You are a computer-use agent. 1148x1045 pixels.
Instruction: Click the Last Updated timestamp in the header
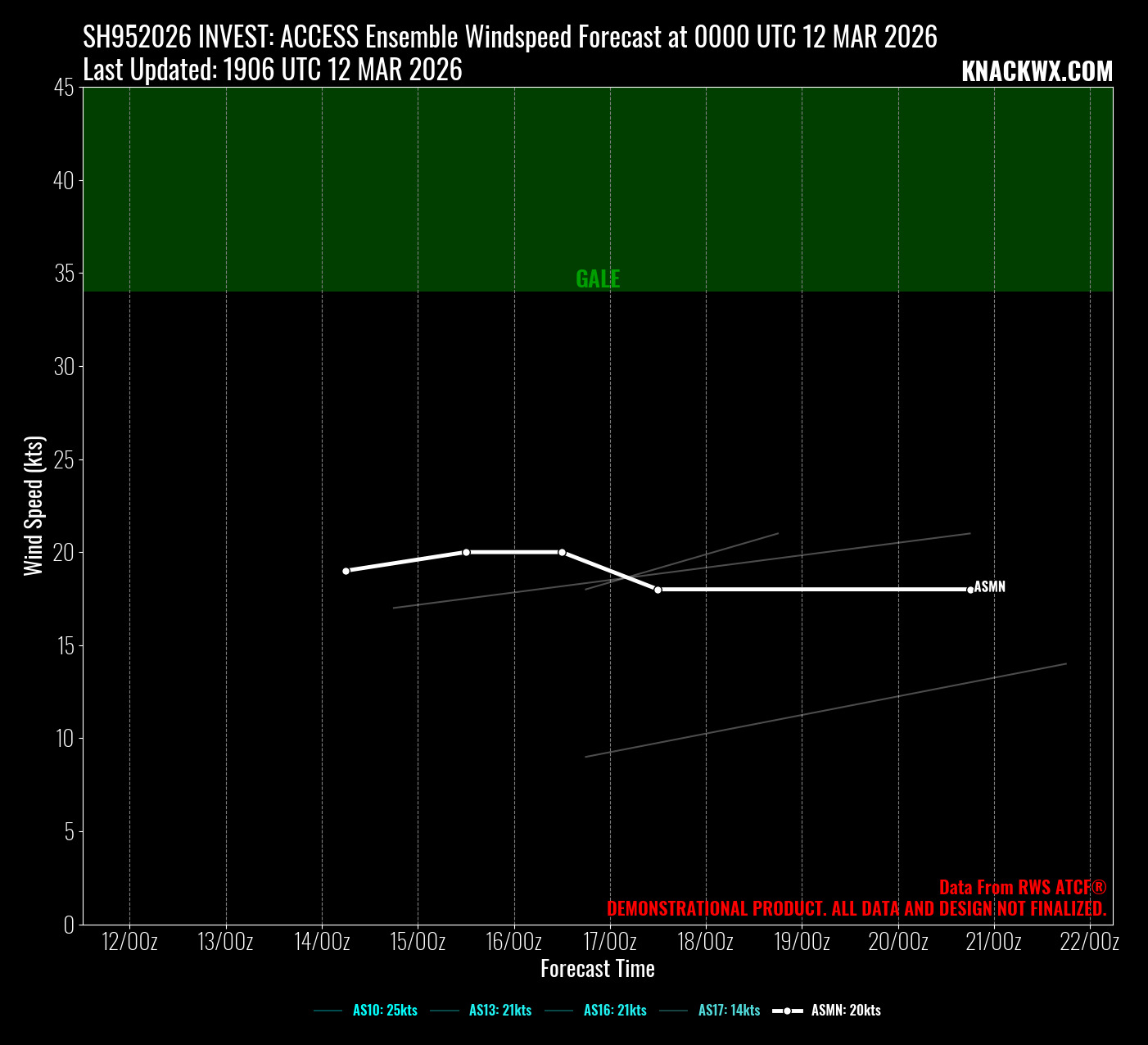tap(273, 70)
